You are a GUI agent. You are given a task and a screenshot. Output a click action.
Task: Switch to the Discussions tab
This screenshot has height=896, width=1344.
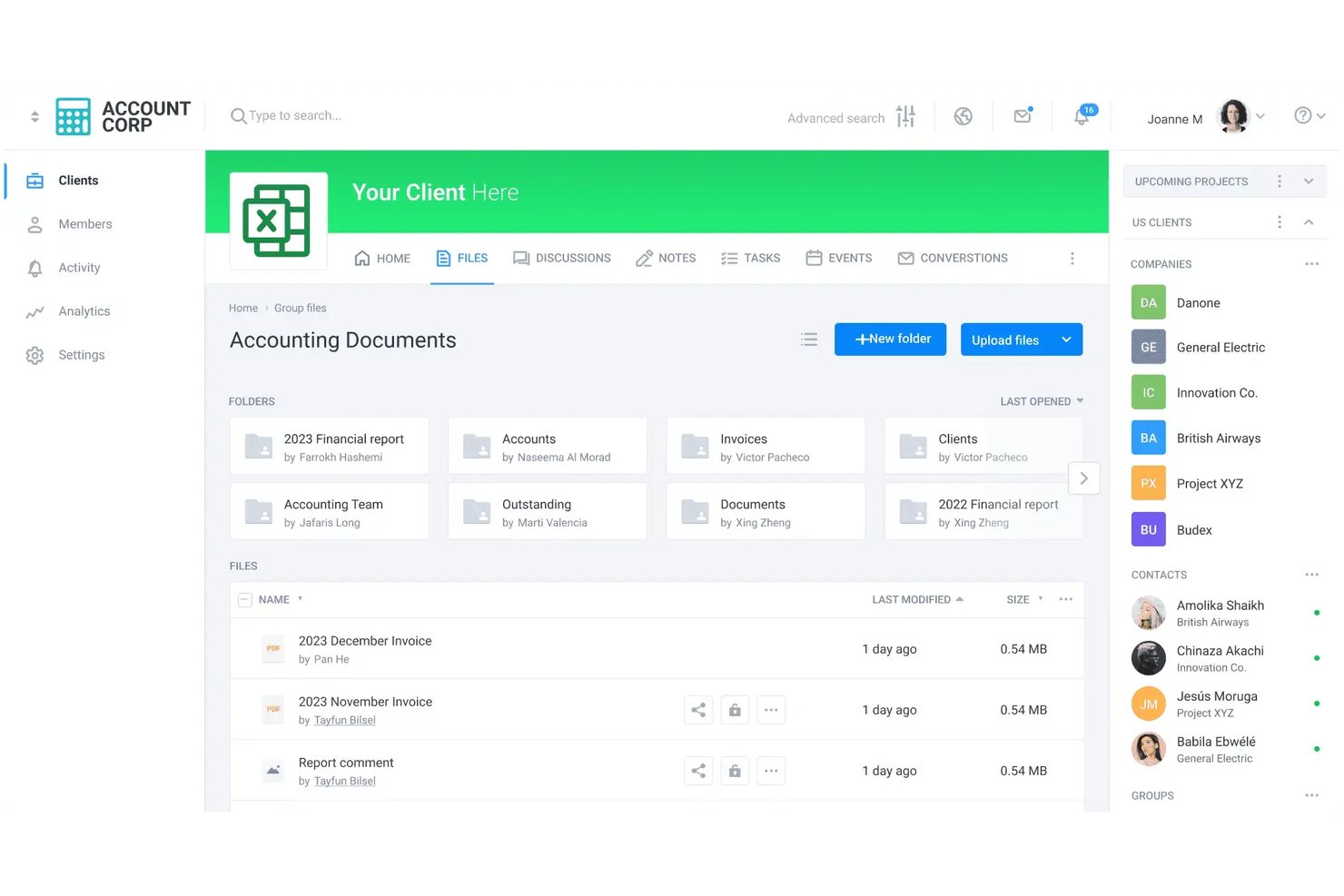coord(562,259)
